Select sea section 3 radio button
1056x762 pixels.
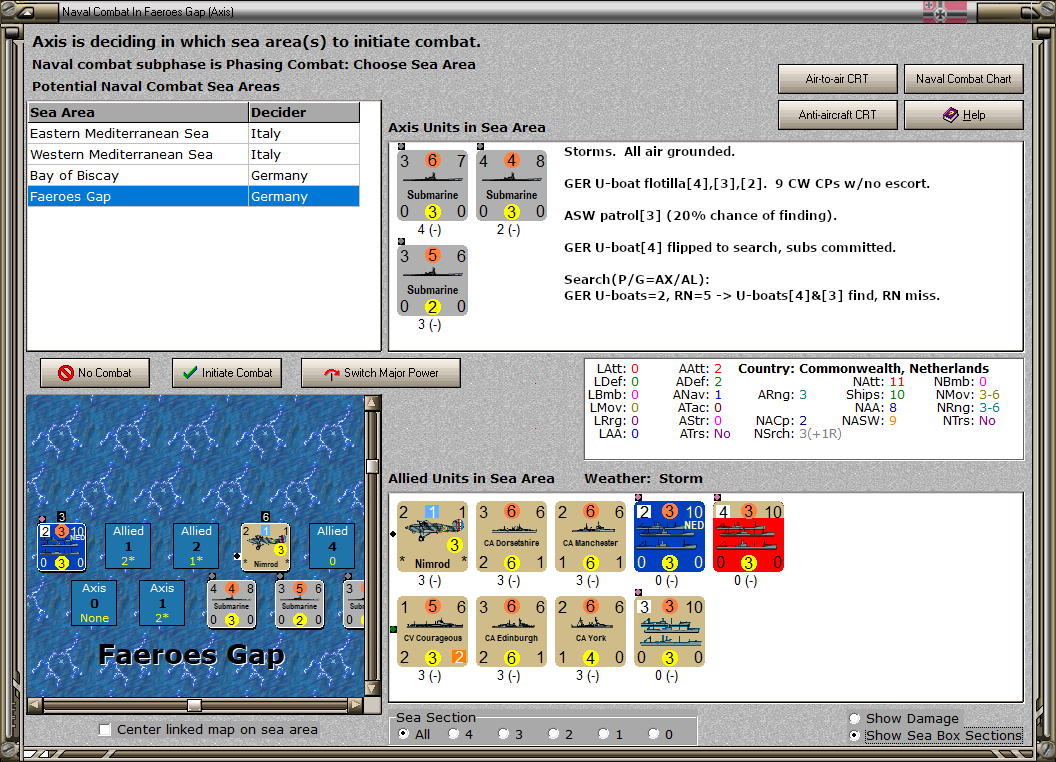coord(503,734)
